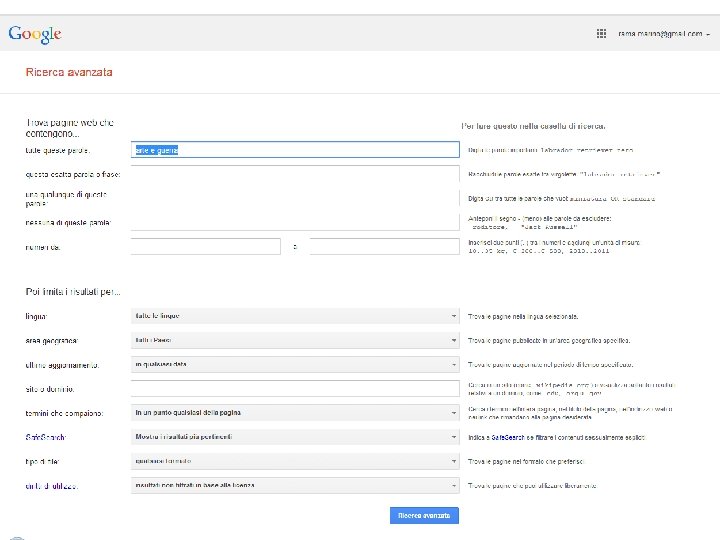Open the Google apps grid
This screenshot has width=720, height=540.
[601, 33]
